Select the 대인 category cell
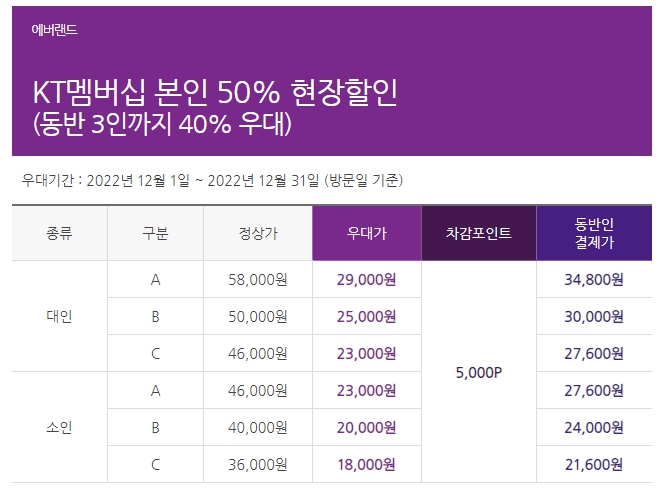This screenshot has height=491, width=660. pos(59,316)
